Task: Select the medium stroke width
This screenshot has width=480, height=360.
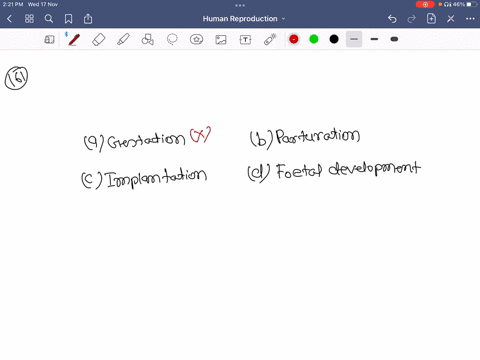Action: click(x=374, y=39)
